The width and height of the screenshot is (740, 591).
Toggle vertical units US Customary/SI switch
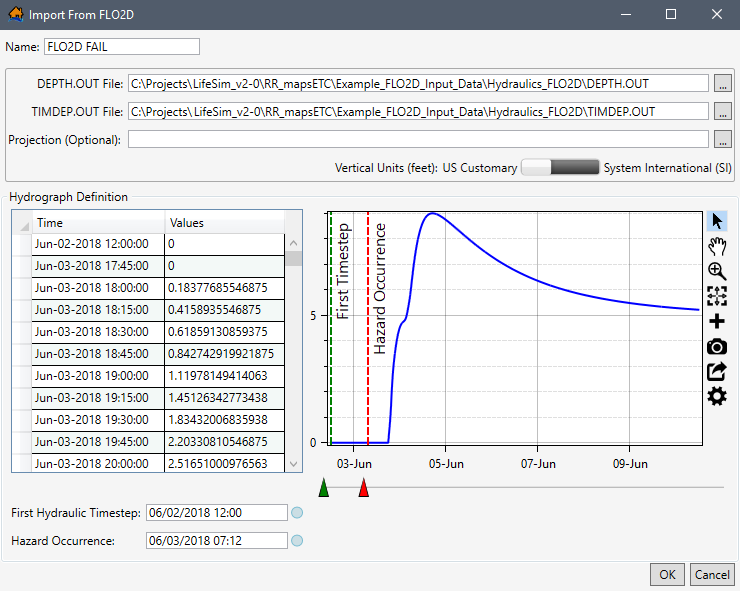pos(560,168)
